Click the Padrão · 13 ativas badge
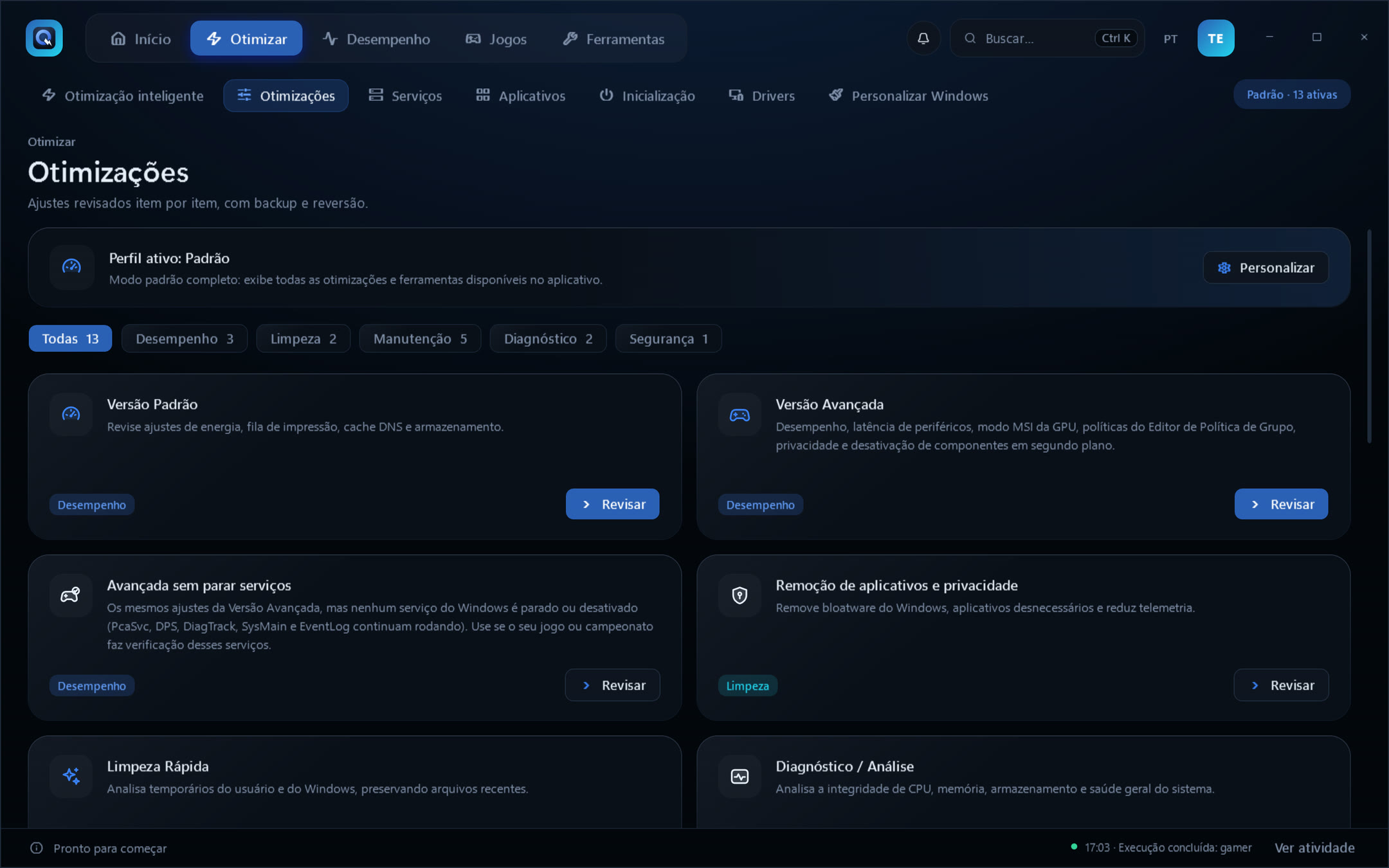This screenshot has width=1389, height=868. (1292, 95)
